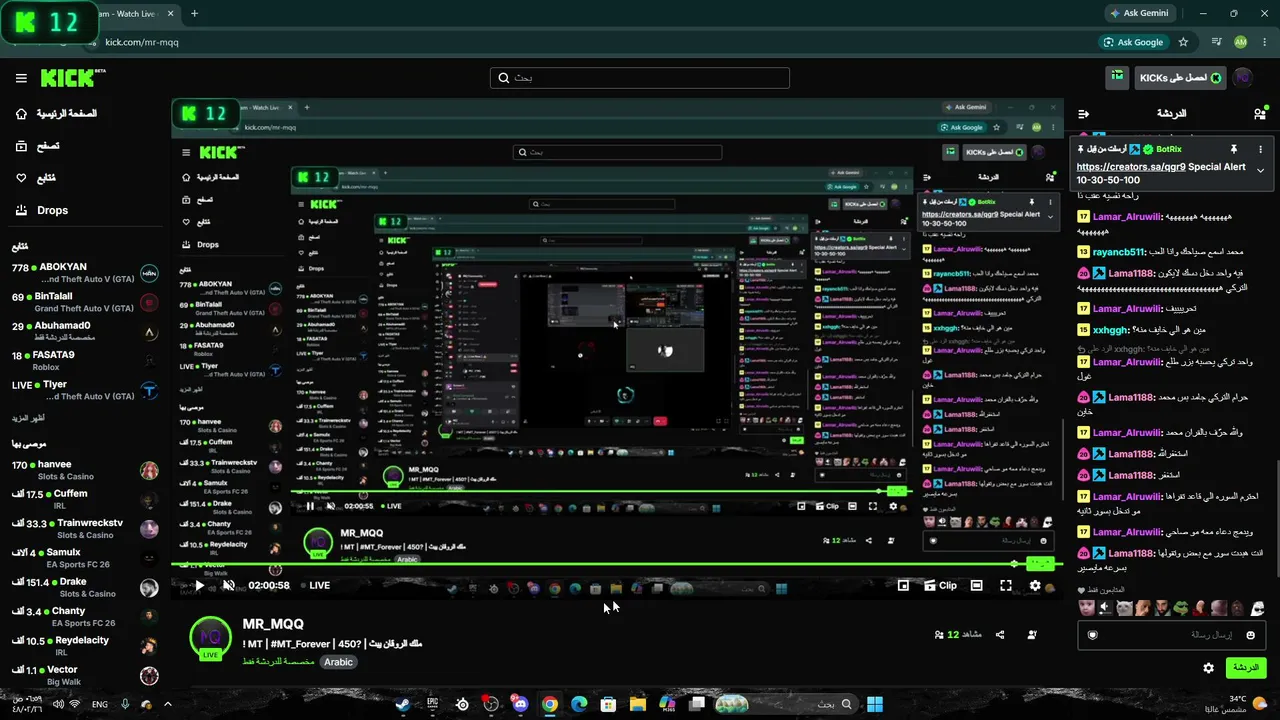This screenshot has height=720, width=1280.
Task: Open Microsoft Edge from the taskbar
Action: coord(579,704)
